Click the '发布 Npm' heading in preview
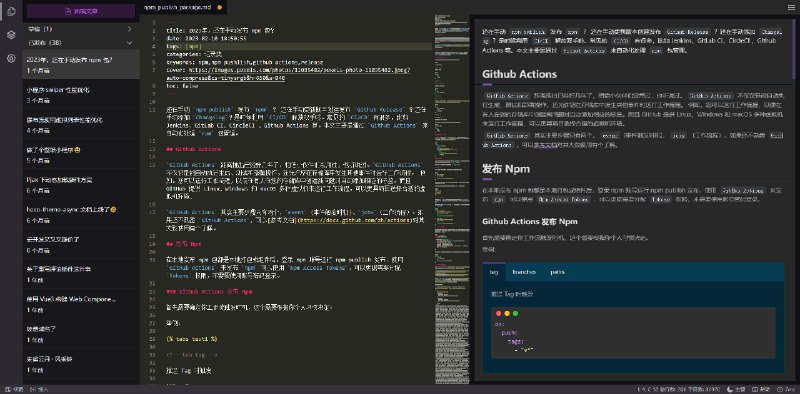Viewport: 800px width, 394px height. coord(506,168)
